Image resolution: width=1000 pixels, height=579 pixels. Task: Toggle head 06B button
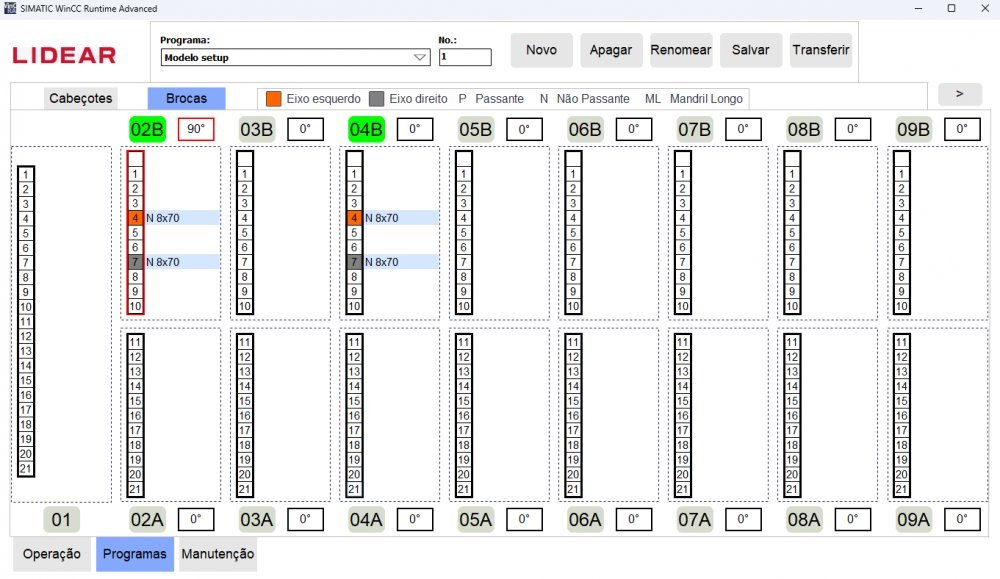(x=585, y=129)
